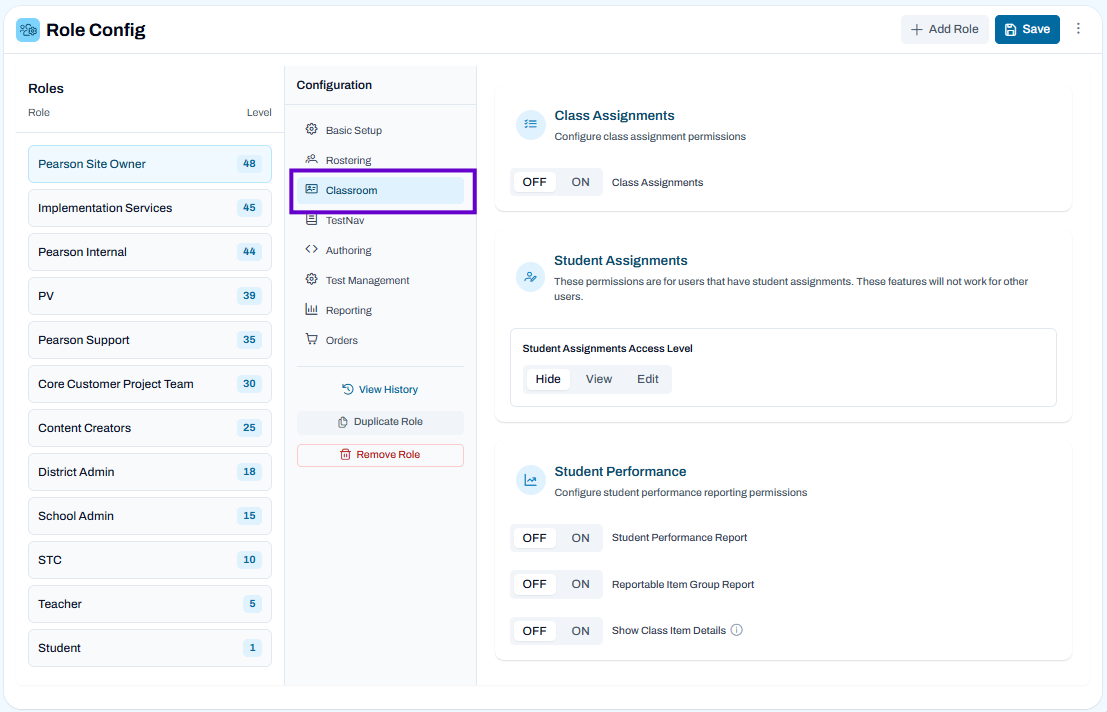
Task: Click the Add Role button
Action: tap(944, 29)
